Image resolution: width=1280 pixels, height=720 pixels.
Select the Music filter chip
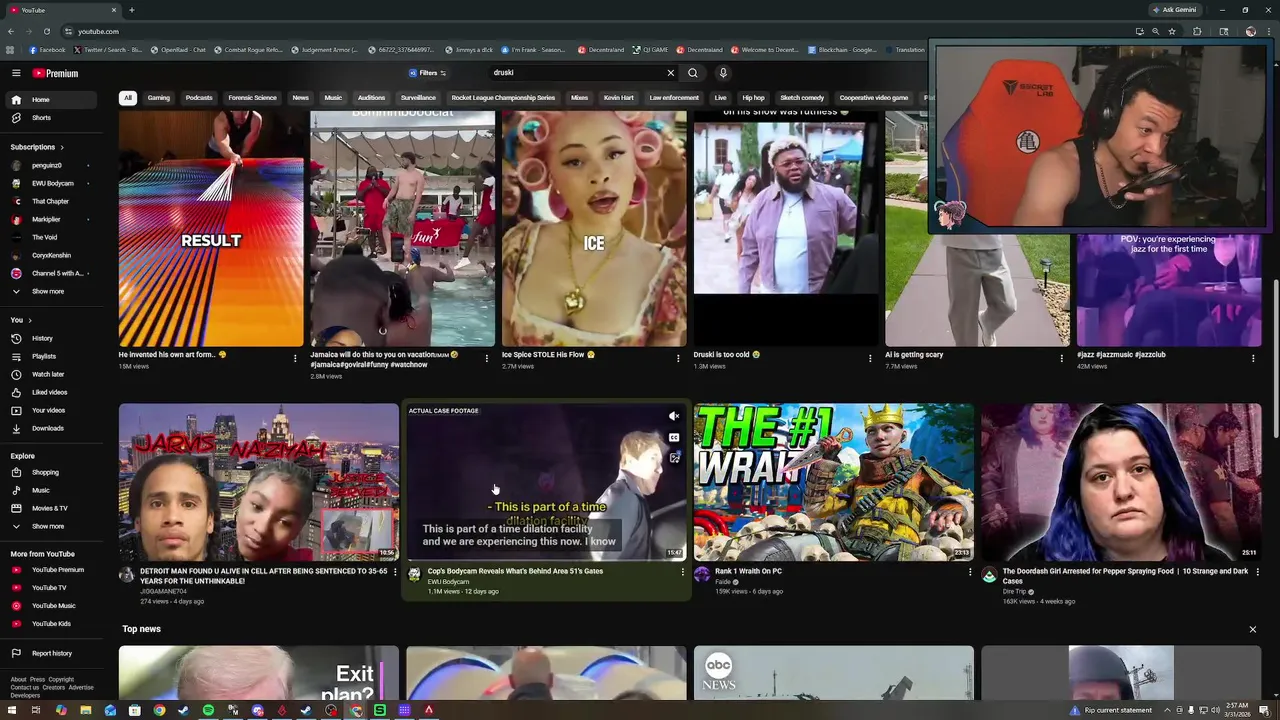333,98
